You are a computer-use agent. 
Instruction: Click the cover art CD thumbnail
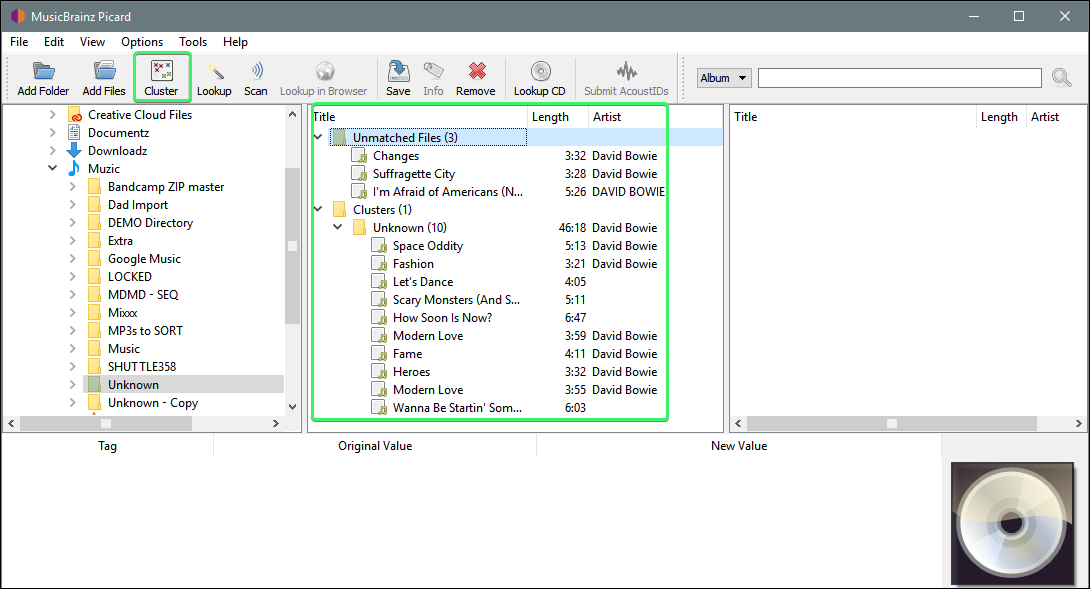coord(1012,524)
